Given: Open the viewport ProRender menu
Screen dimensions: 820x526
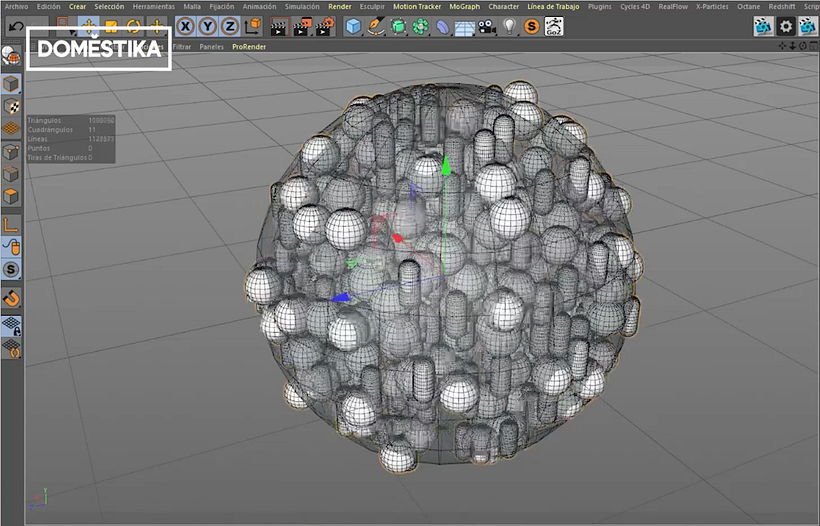Looking at the screenshot, I should click(249, 47).
